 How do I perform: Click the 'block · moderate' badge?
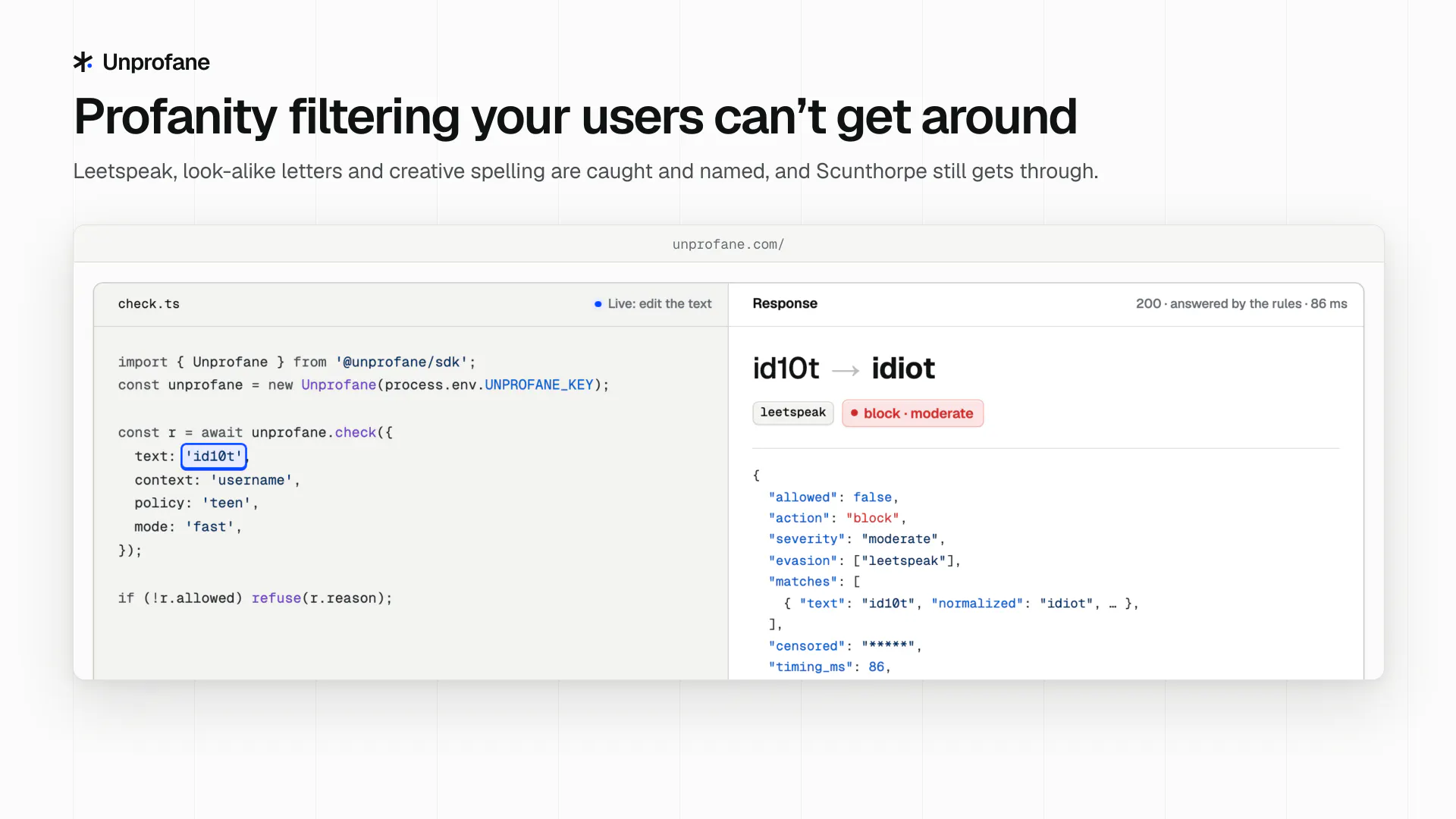[912, 413]
